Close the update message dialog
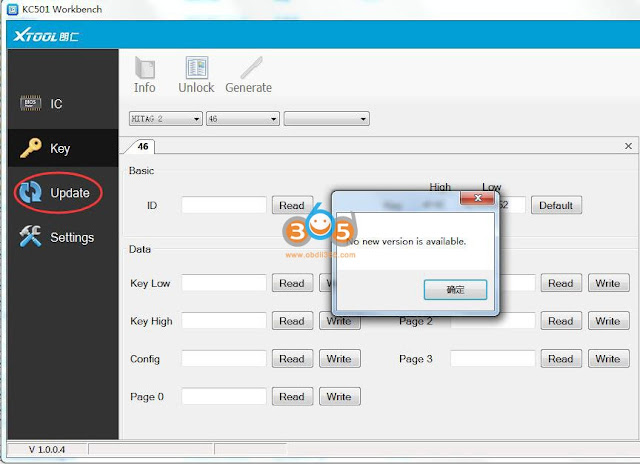The width and height of the screenshot is (640, 464). (x=478, y=198)
